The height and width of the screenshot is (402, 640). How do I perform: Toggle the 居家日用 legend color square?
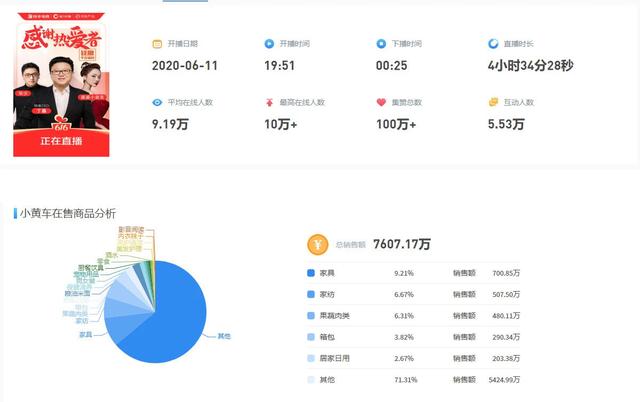coord(311,358)
